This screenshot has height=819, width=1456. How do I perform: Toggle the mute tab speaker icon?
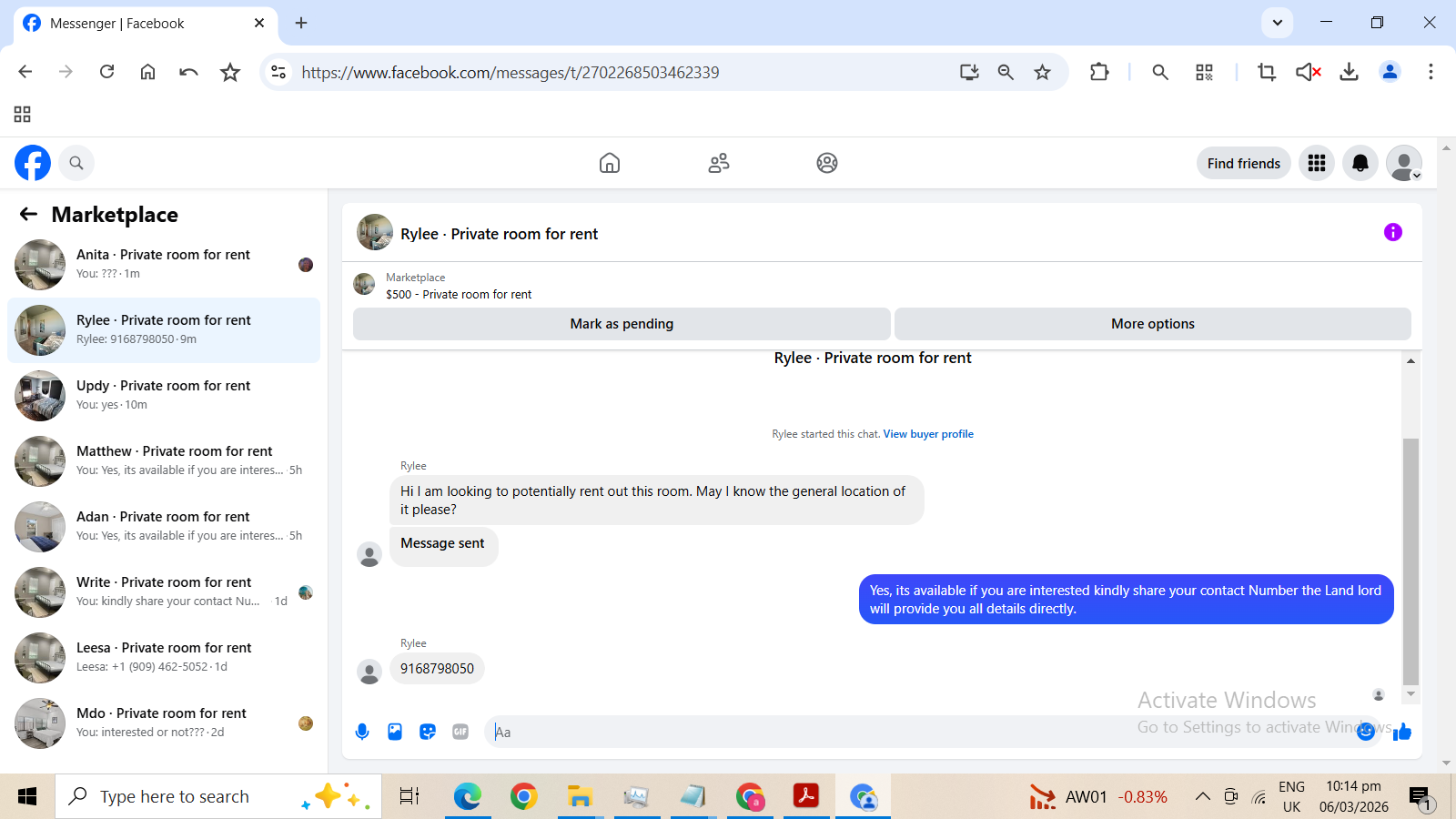pyautogui.click(x=1308, y=72)
